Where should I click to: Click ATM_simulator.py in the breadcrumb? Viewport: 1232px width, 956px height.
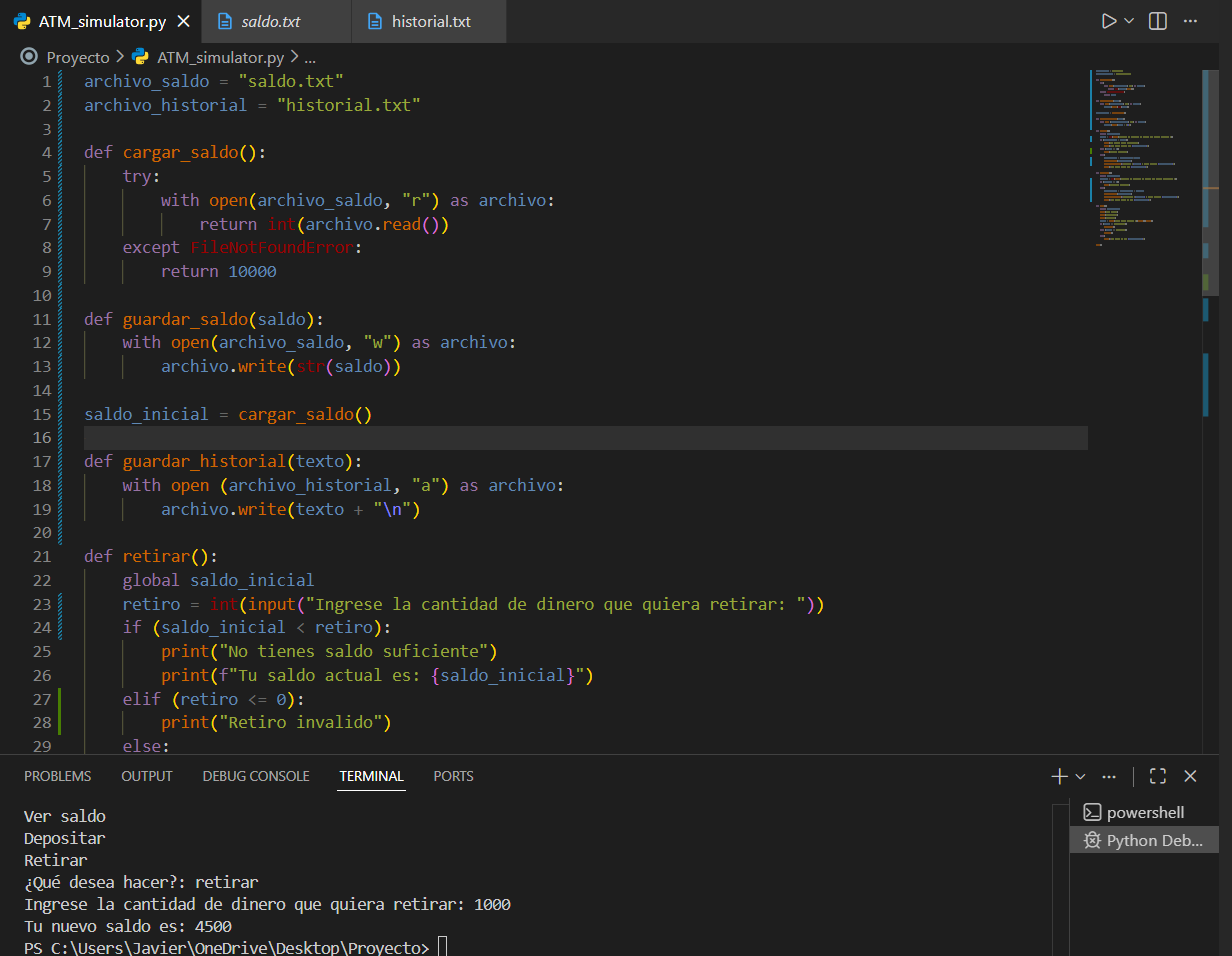(x=220, y=57)
